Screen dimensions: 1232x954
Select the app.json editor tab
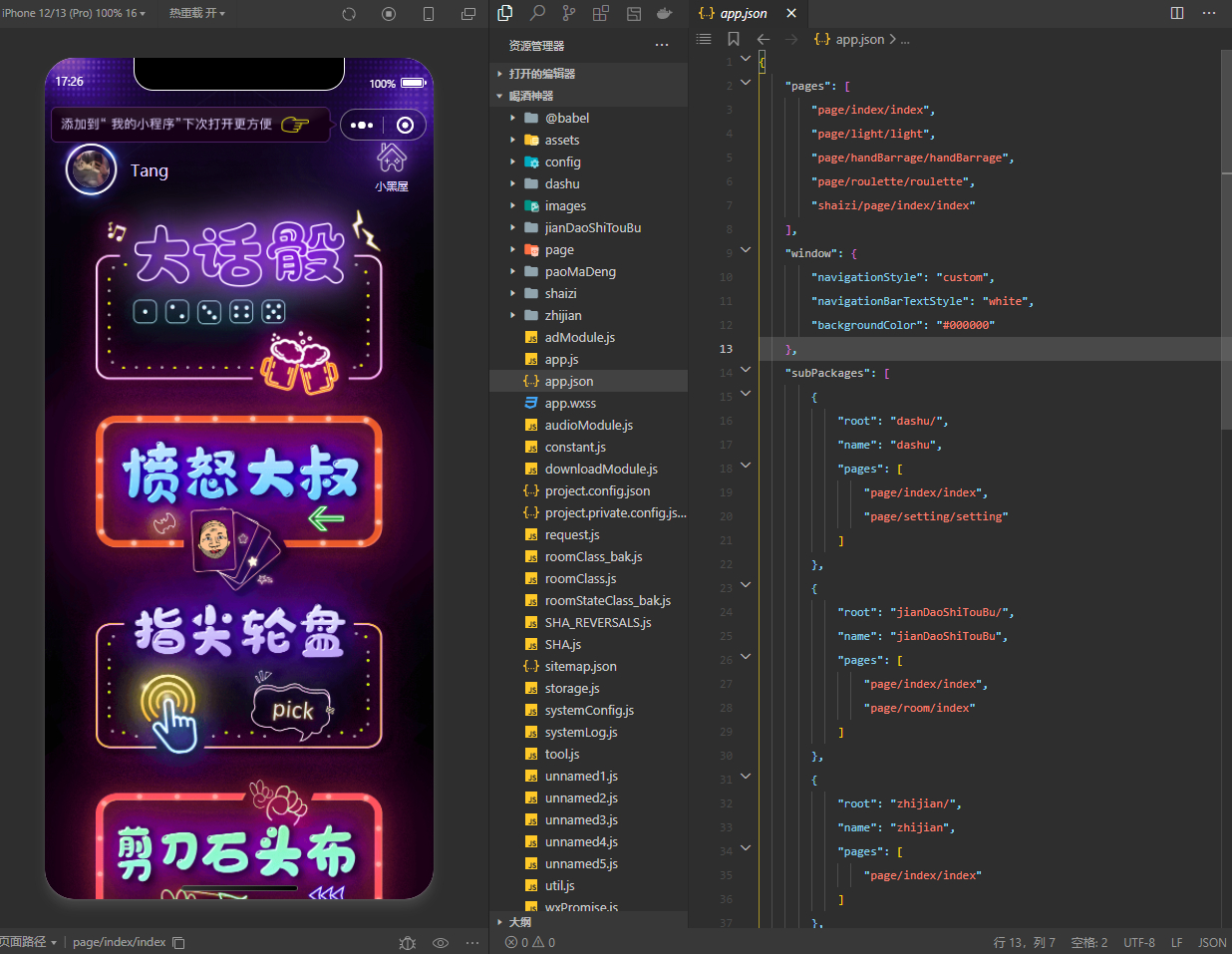(x=744, y=13)
